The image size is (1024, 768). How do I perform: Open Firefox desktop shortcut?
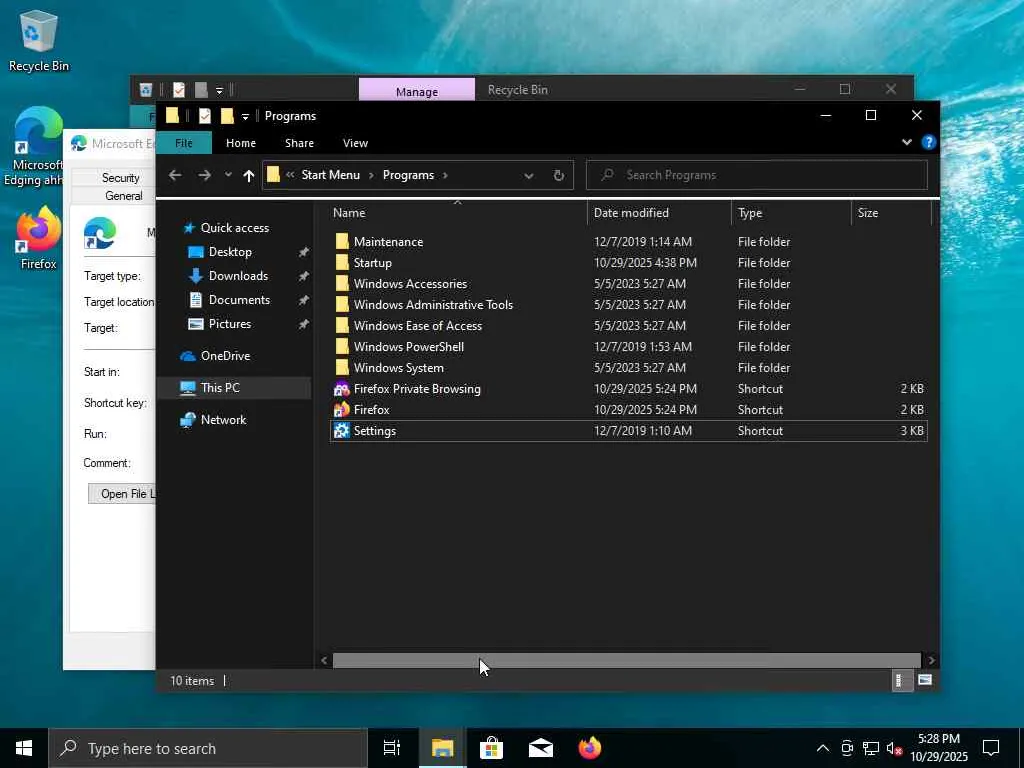pyautogui.click(x=39, y=238)
